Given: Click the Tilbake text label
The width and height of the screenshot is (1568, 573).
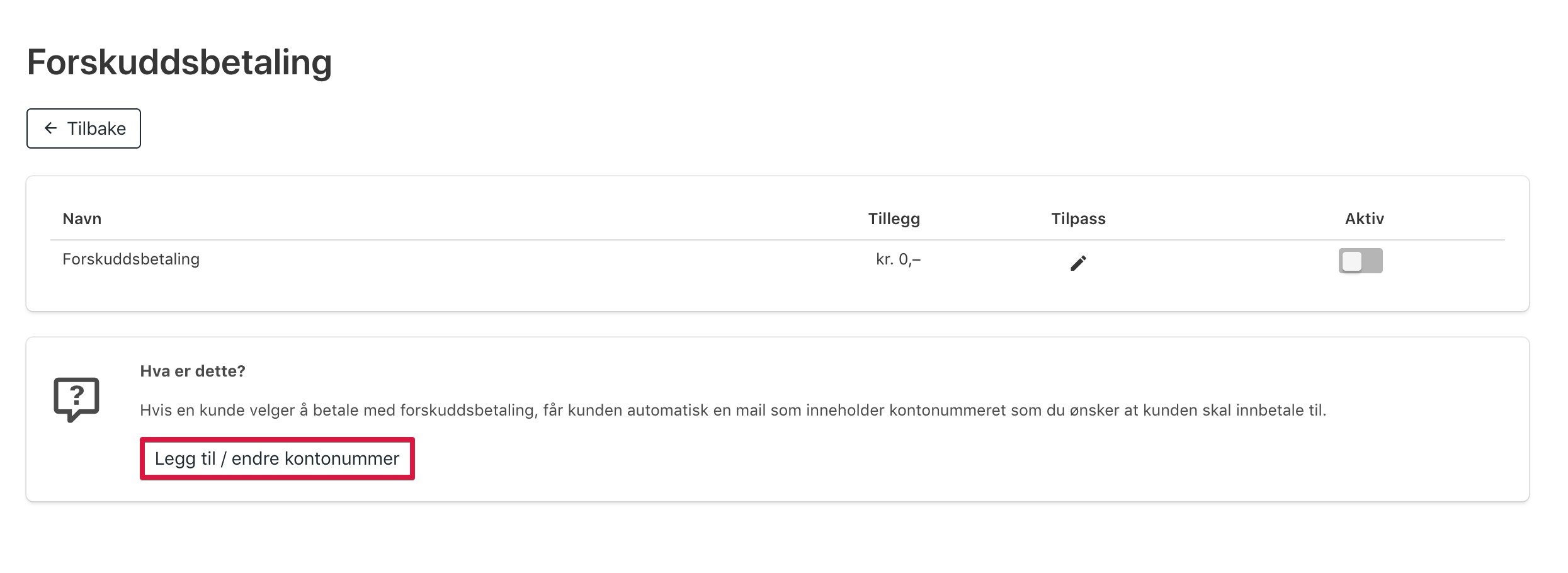Looking at the screenshot, I should pyautogui.click(x=96, y=128).
